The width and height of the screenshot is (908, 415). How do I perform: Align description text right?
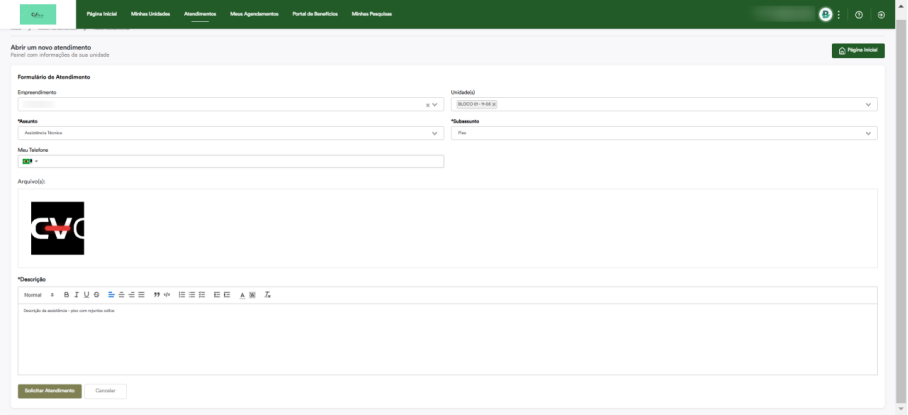(x=131, y=295)
